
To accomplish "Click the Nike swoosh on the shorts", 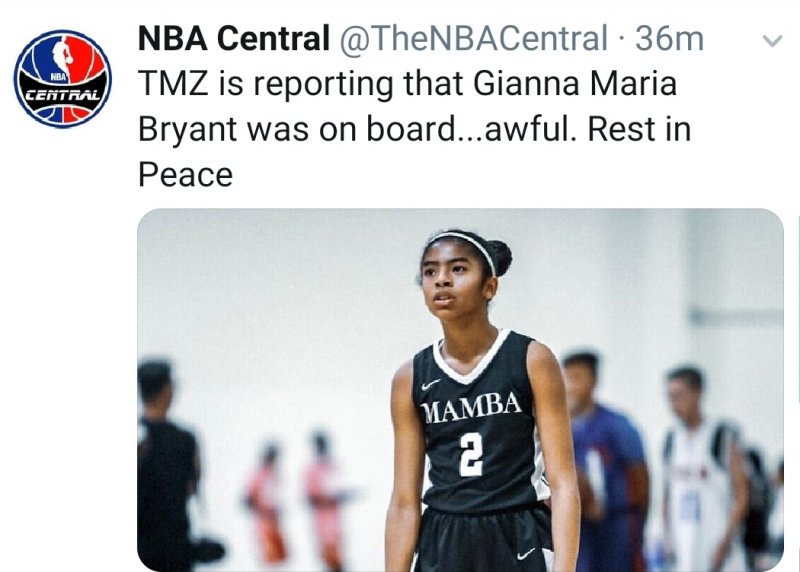I will tap(527, 553).
